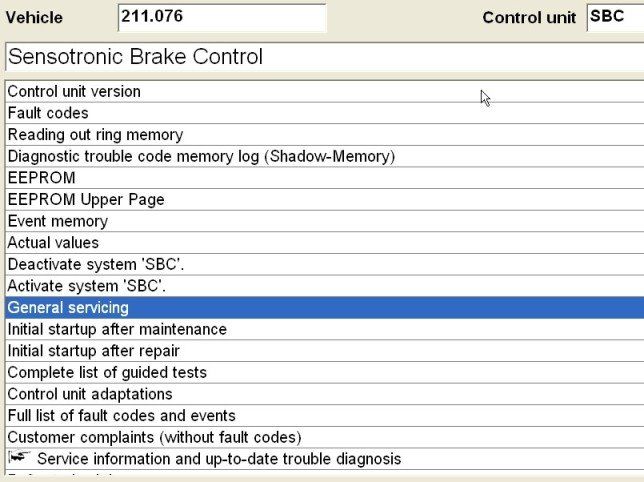
Task: Select Diagnostic trouble code memory log
Action: point(201,157)
